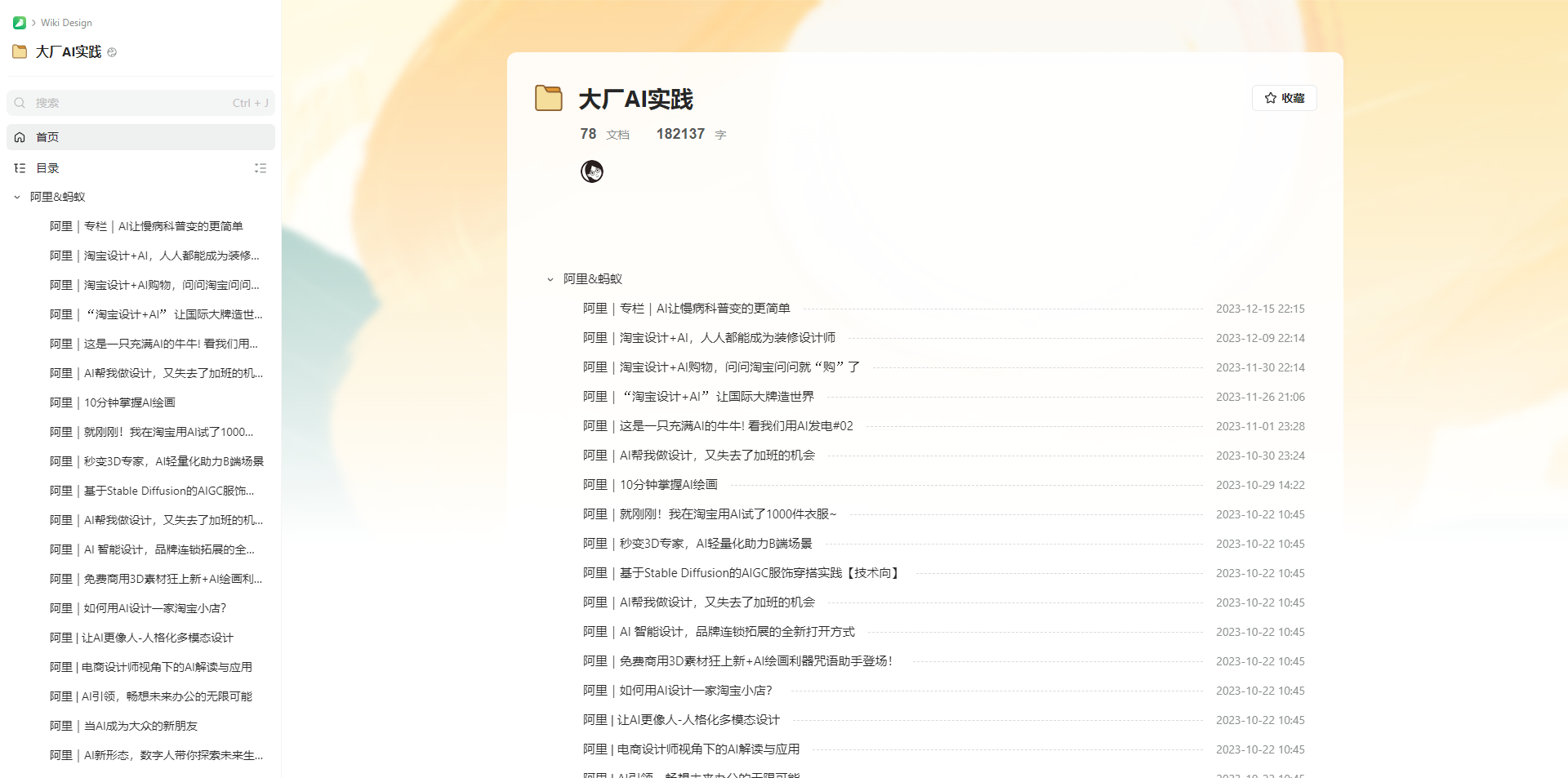Open 电商设计师视角下的AI解读与应用 in main list
Image resolution: width=1568 pixels, height=778 pixels.
[x=691, y=749]
